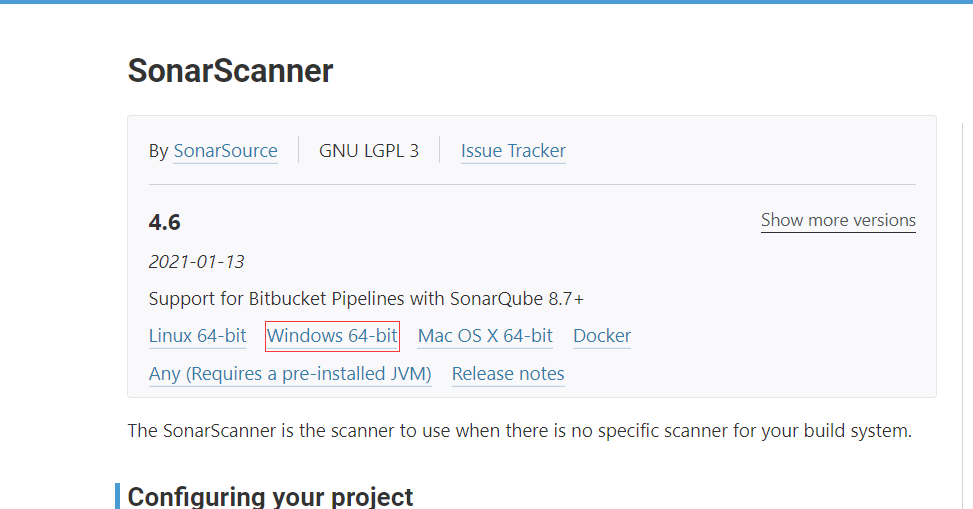Click the GNU LGPL 3 license text

coord(369,151)
